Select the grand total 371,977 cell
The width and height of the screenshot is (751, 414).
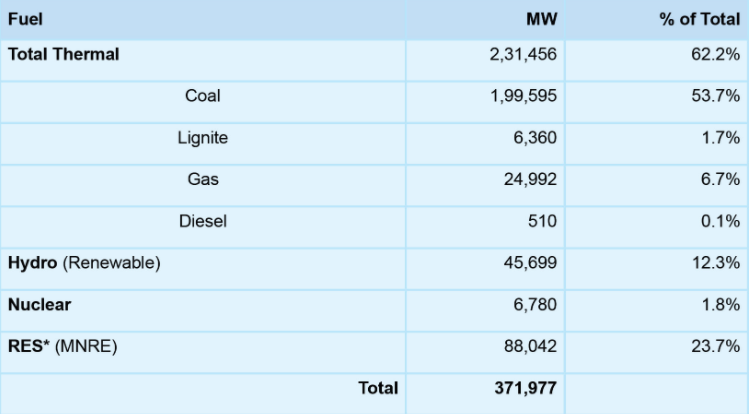pos(524,388)
